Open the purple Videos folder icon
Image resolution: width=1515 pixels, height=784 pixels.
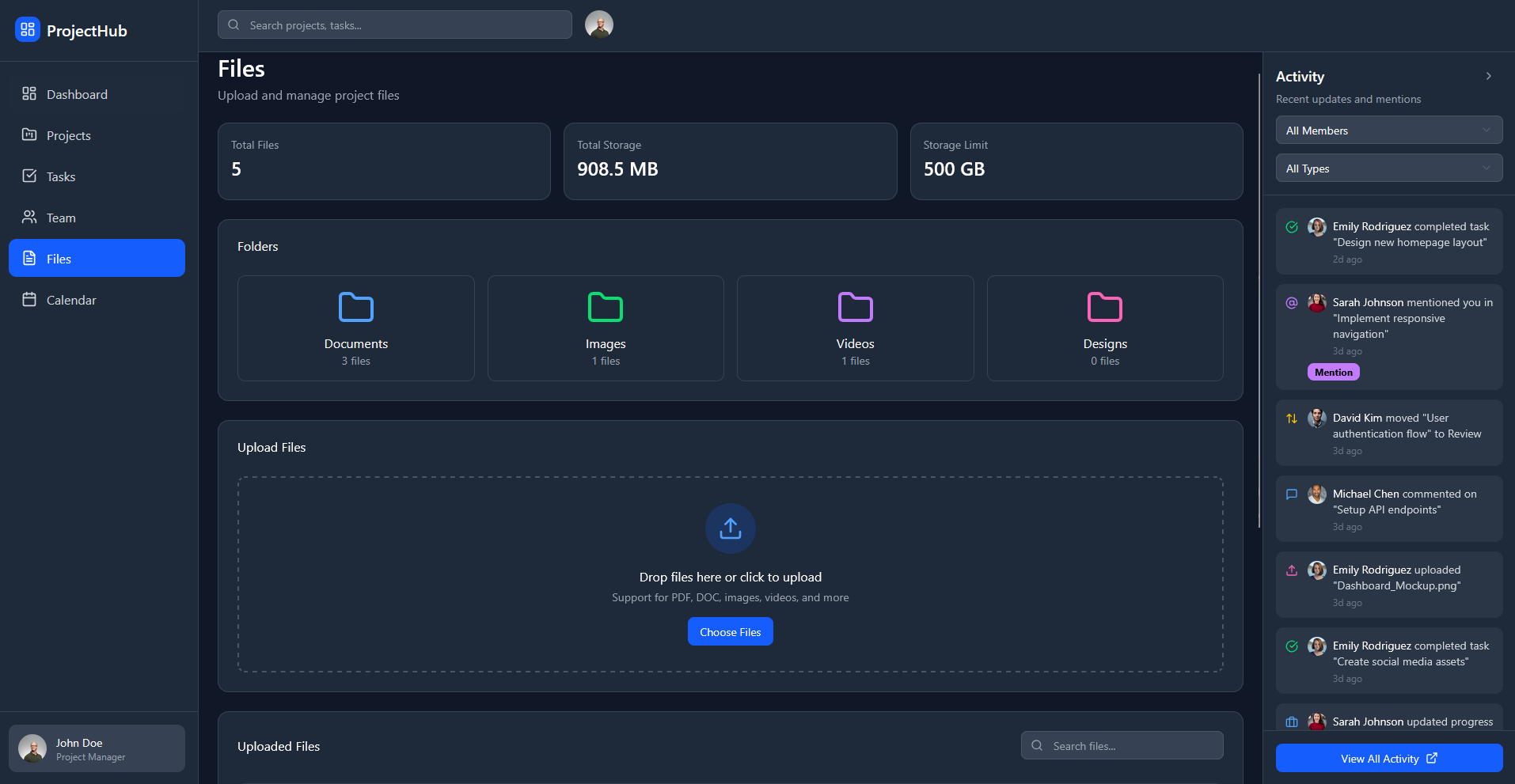pyautogui.click(x=855, y=307)
